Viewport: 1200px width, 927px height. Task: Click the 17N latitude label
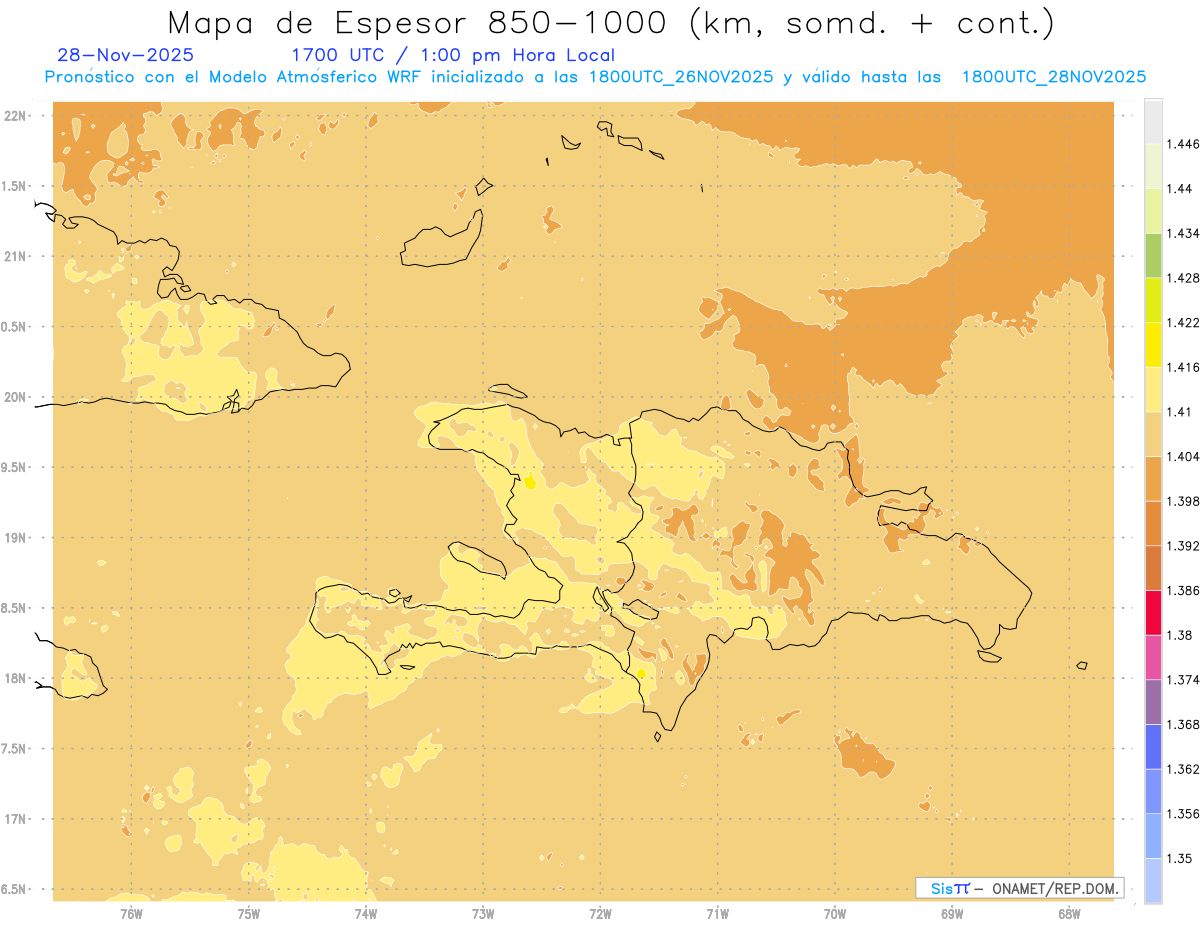click(16, 819)
